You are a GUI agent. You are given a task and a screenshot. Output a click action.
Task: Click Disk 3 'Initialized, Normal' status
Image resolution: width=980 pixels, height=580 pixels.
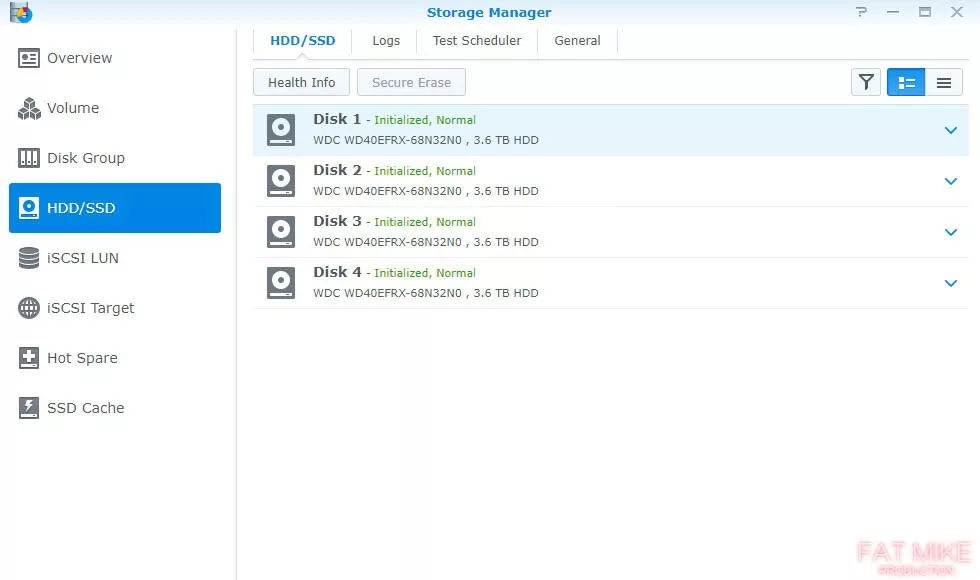point(425,222)
